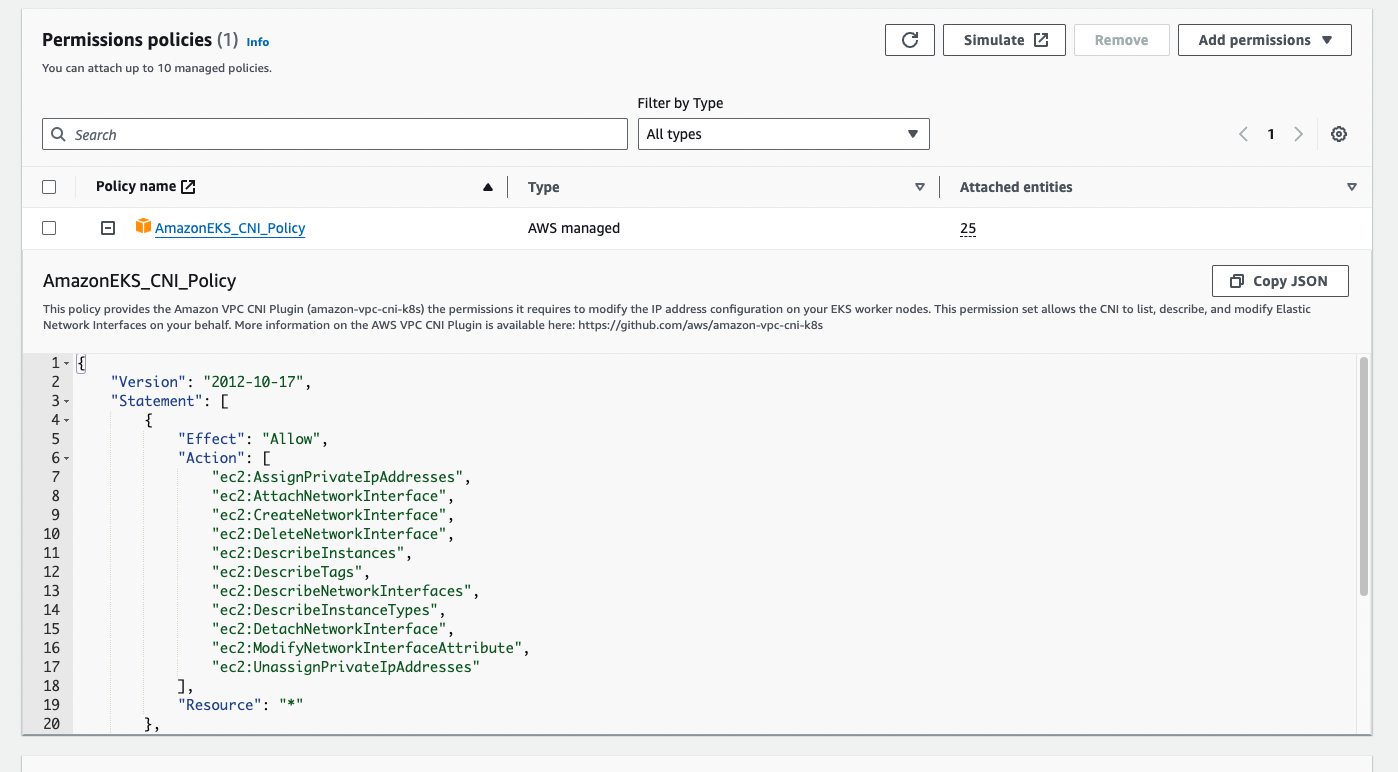Click the Attached entities count 25
Screen dimensions: 1398x772
point(968,228)
